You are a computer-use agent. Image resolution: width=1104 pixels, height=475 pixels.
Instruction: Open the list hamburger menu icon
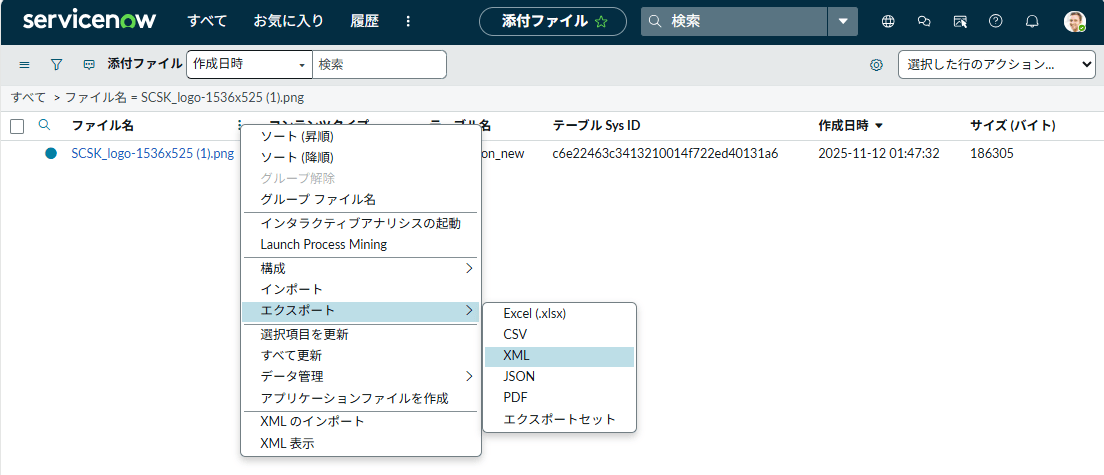pos(25,64)
